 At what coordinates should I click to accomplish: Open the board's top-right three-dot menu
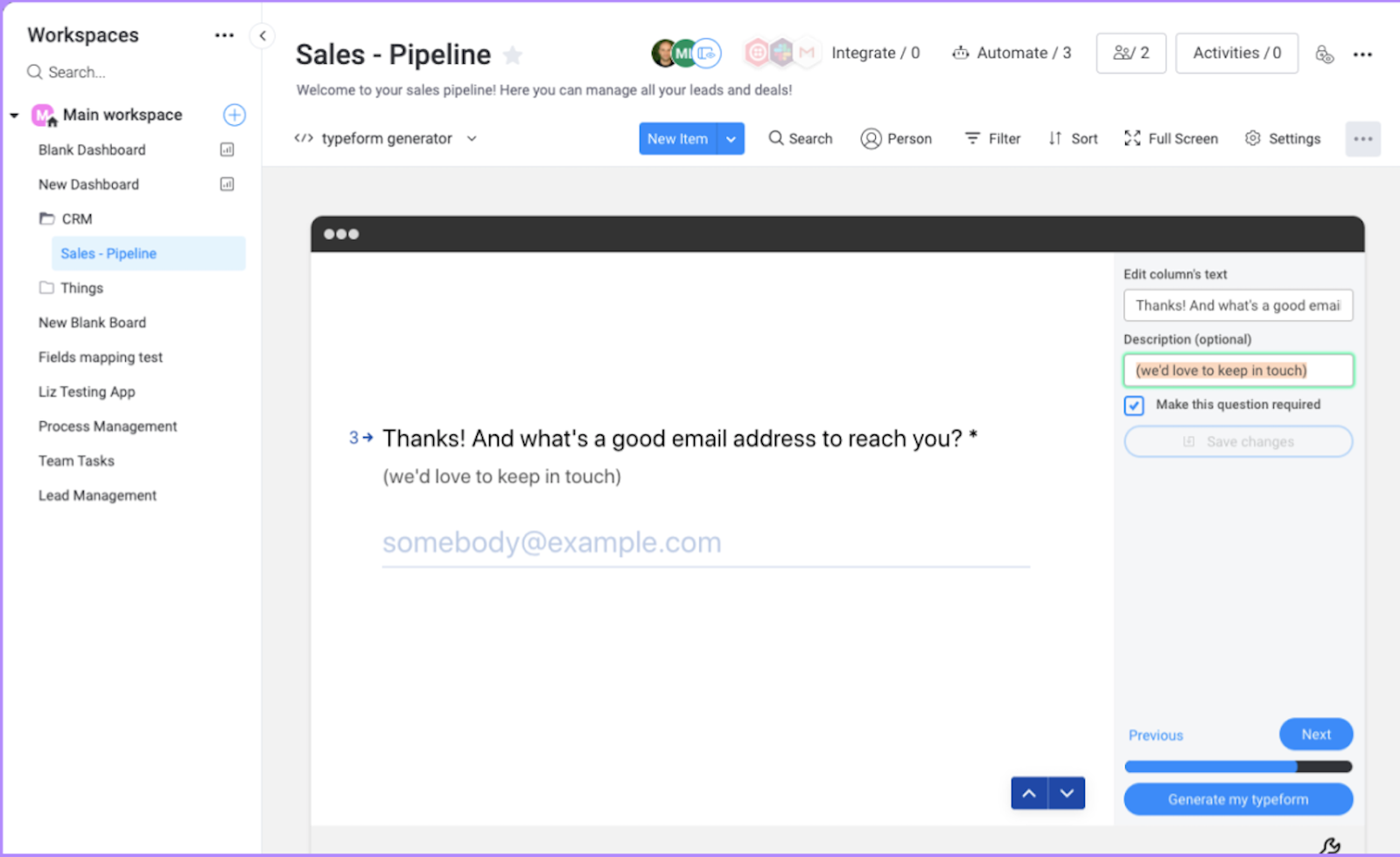point(1362,54)
